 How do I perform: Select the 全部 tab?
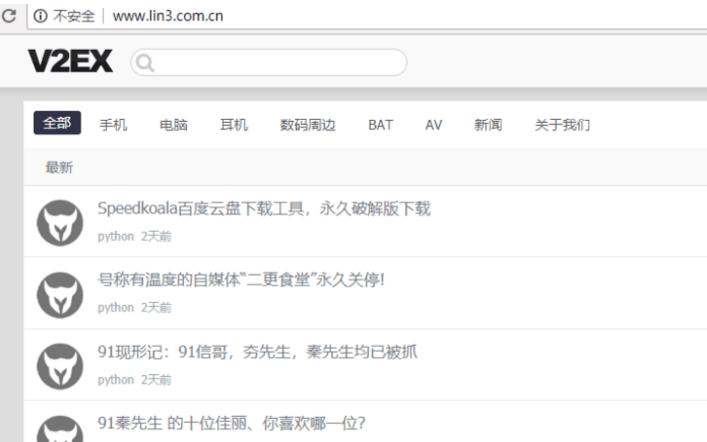tap(57, 123)
